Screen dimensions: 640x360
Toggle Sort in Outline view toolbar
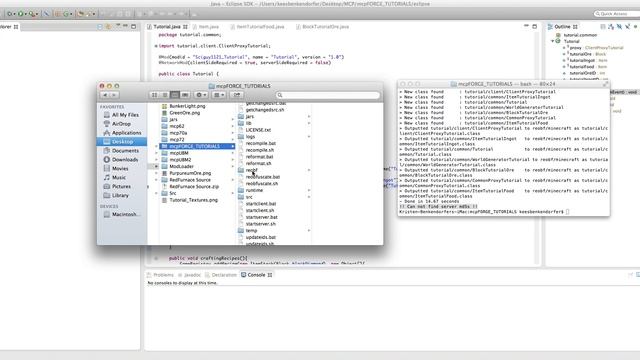point(611,27)
